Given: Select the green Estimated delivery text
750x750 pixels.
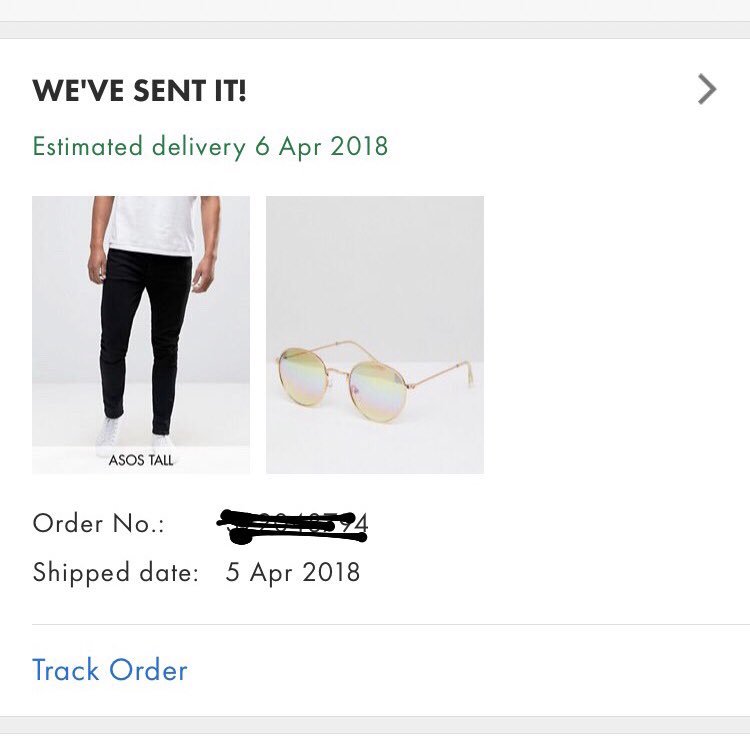Looking at the screenshot, I should pos(210,147).
